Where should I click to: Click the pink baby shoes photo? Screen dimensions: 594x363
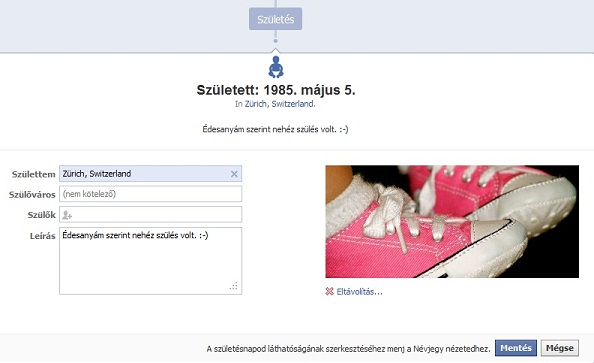coord(452,221)
